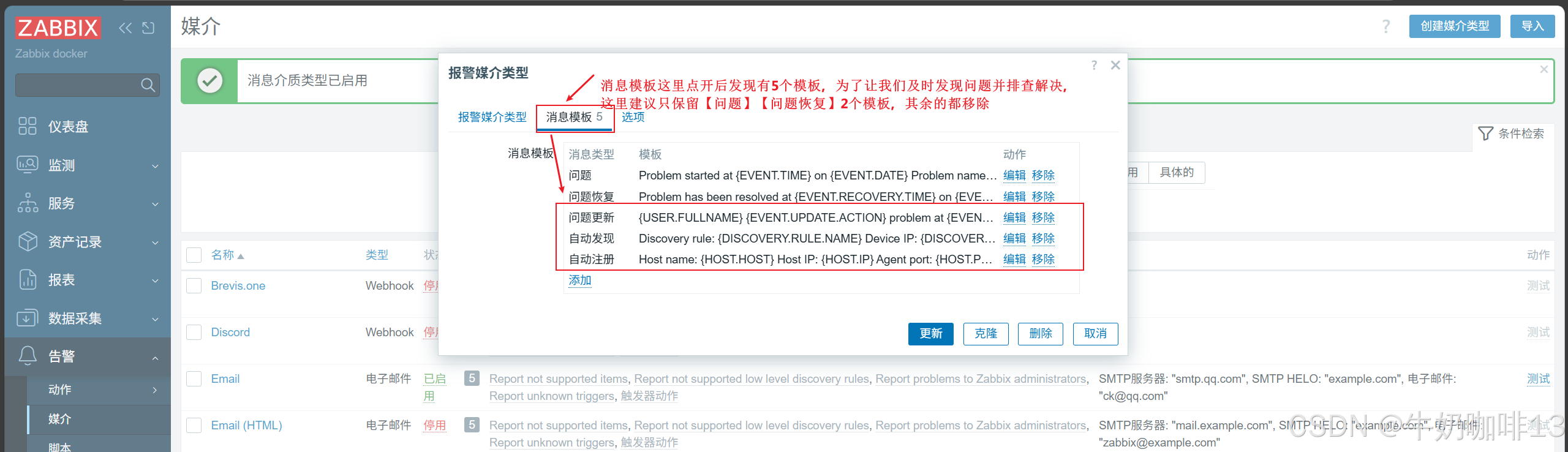Click the 更新 button
1568x452 pixels.
pyautogui.click(x=930, y=334)
